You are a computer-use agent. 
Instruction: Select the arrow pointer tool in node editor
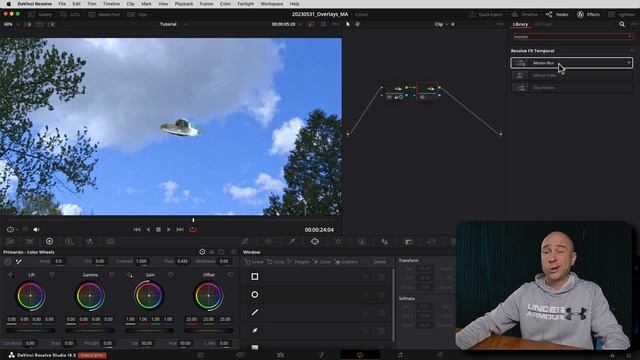pos(348,24)
